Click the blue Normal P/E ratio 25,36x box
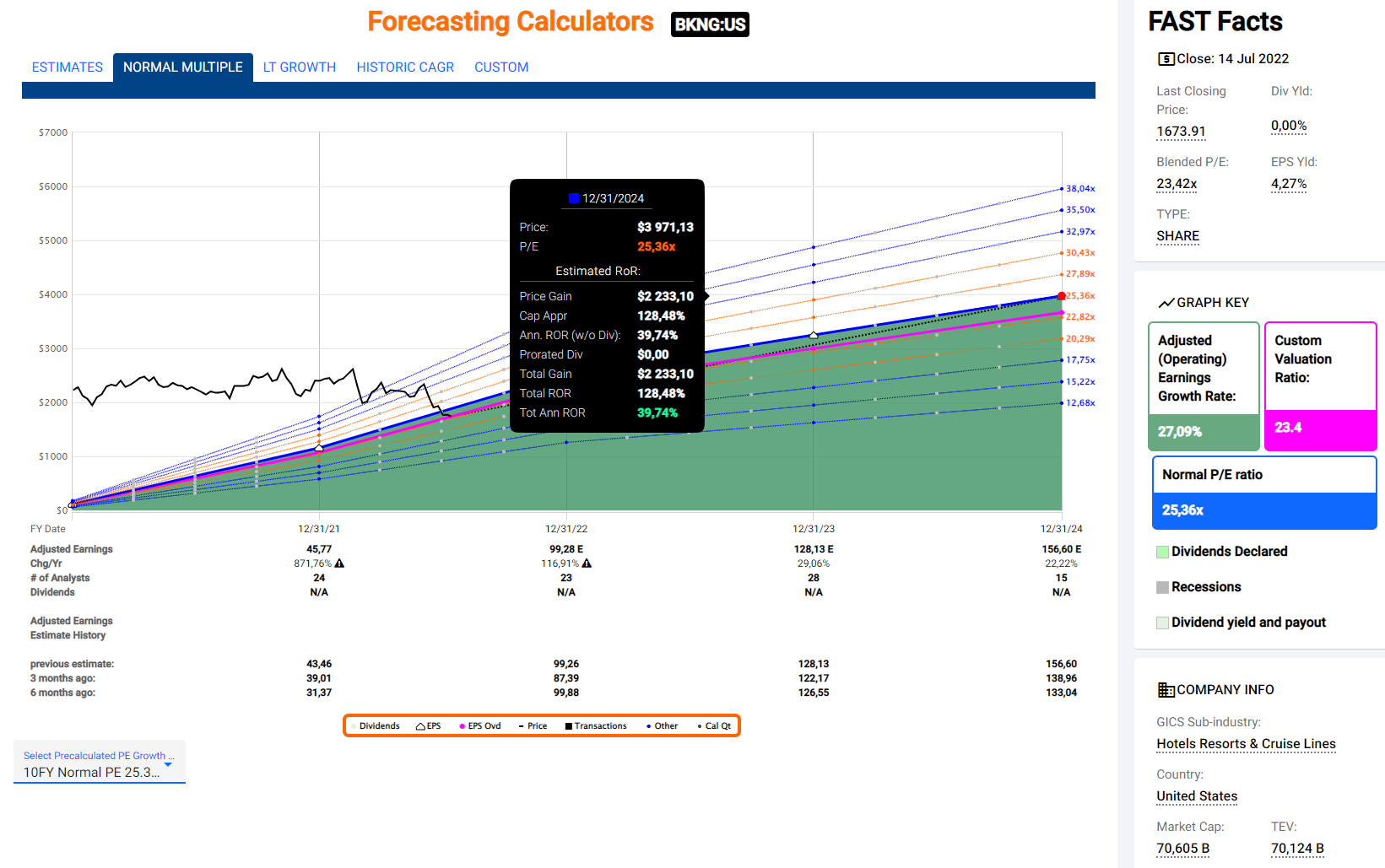 (1263, 509)
